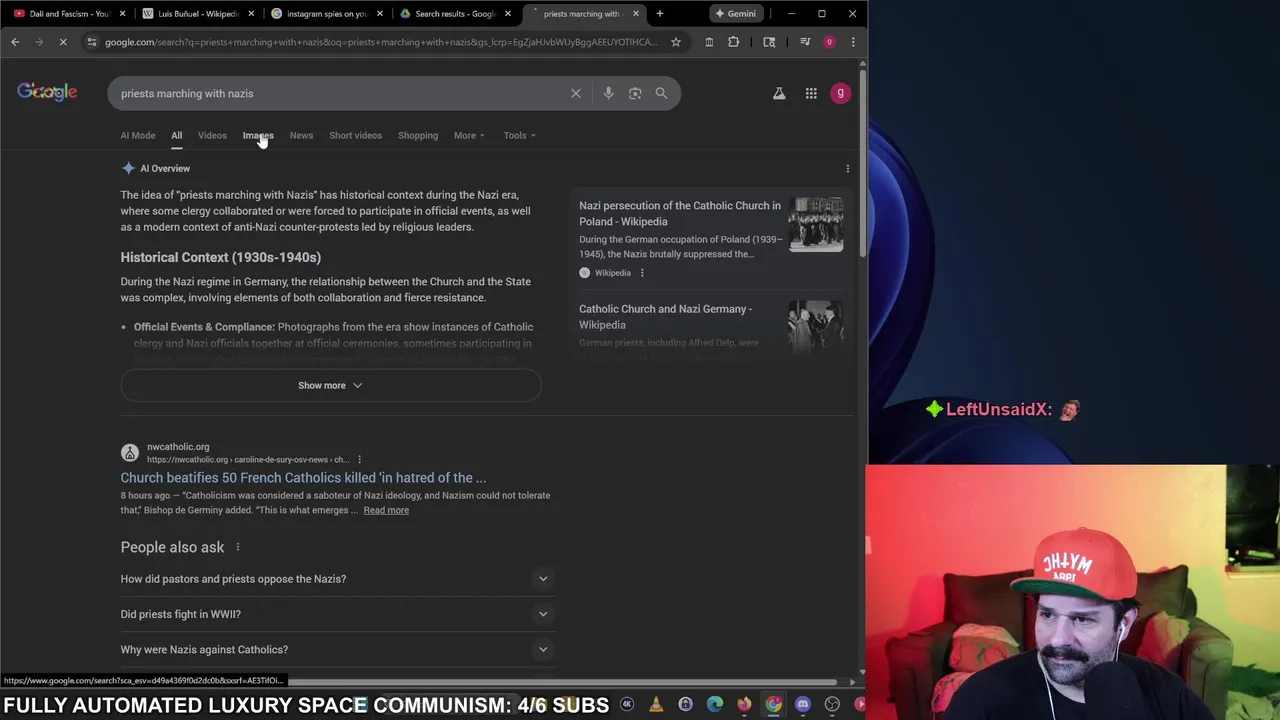Open AI Overview three-dot options
The width and height of the screenshot is (1280, 720).
click(848, 169)
